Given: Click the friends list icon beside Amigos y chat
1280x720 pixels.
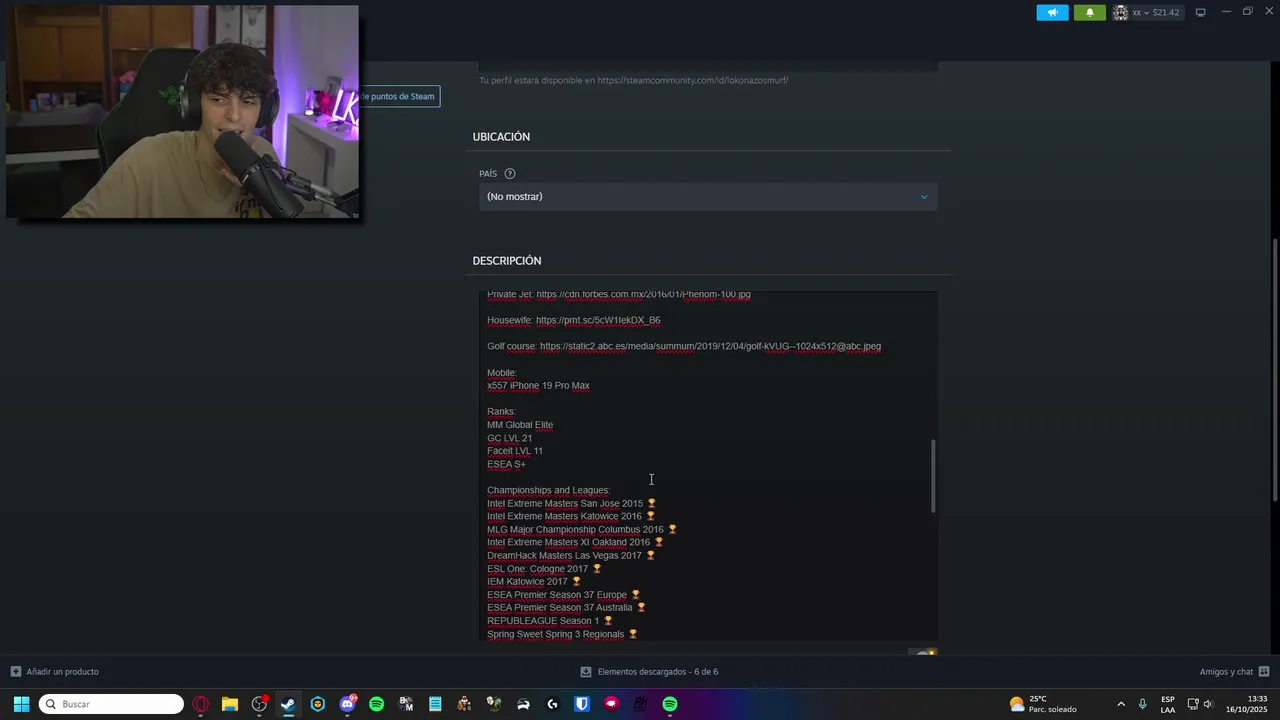Looking at the screenshot, I should pos(1264,672).
